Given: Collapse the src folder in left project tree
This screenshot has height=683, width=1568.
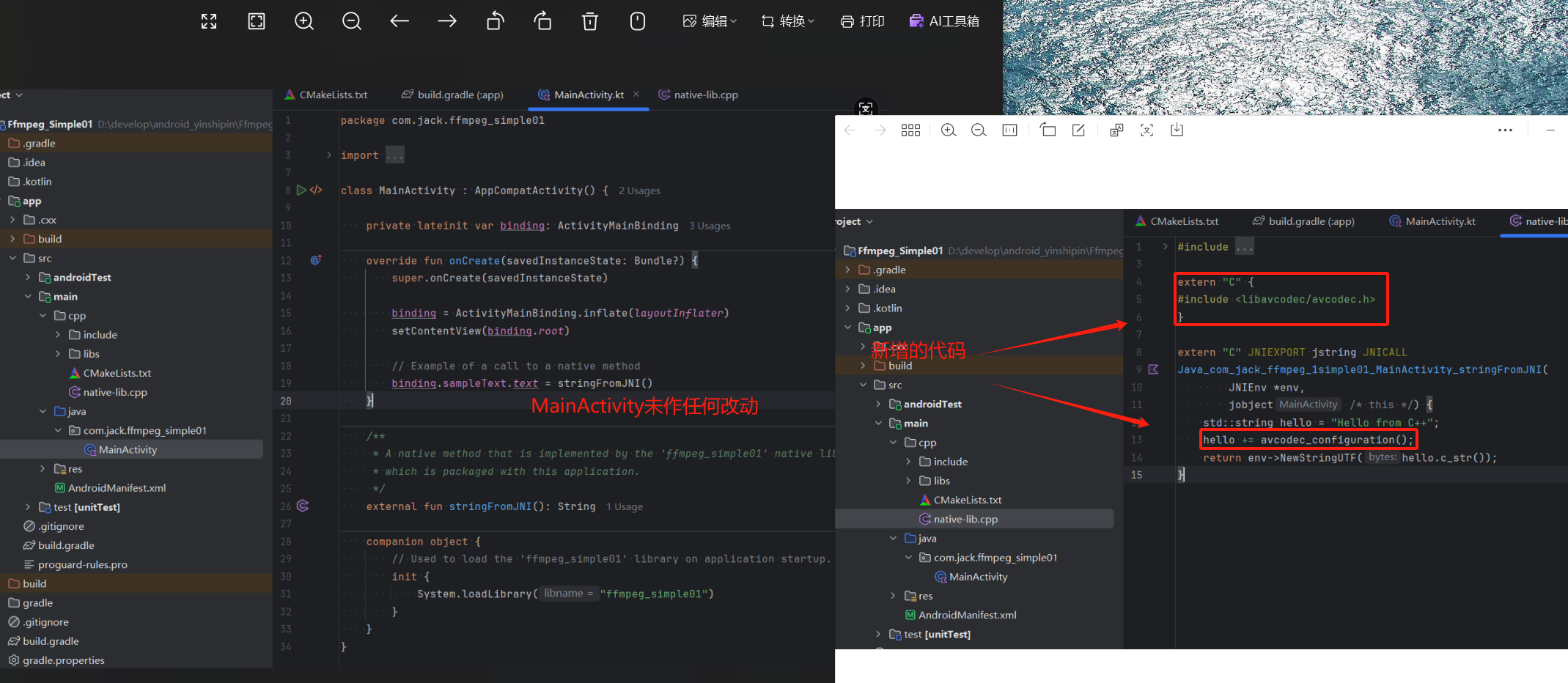Looking at the screenshot, I should (12, 258).
